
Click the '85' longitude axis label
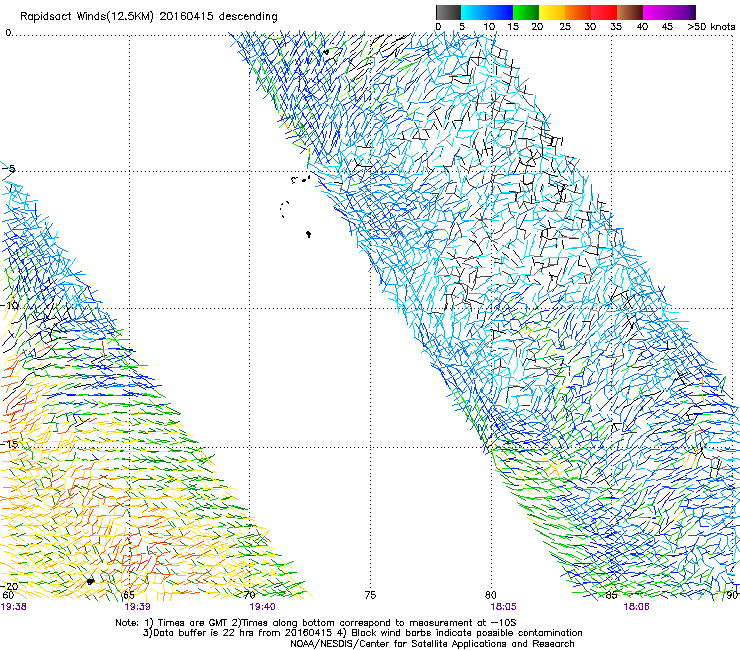pos(612,595)
